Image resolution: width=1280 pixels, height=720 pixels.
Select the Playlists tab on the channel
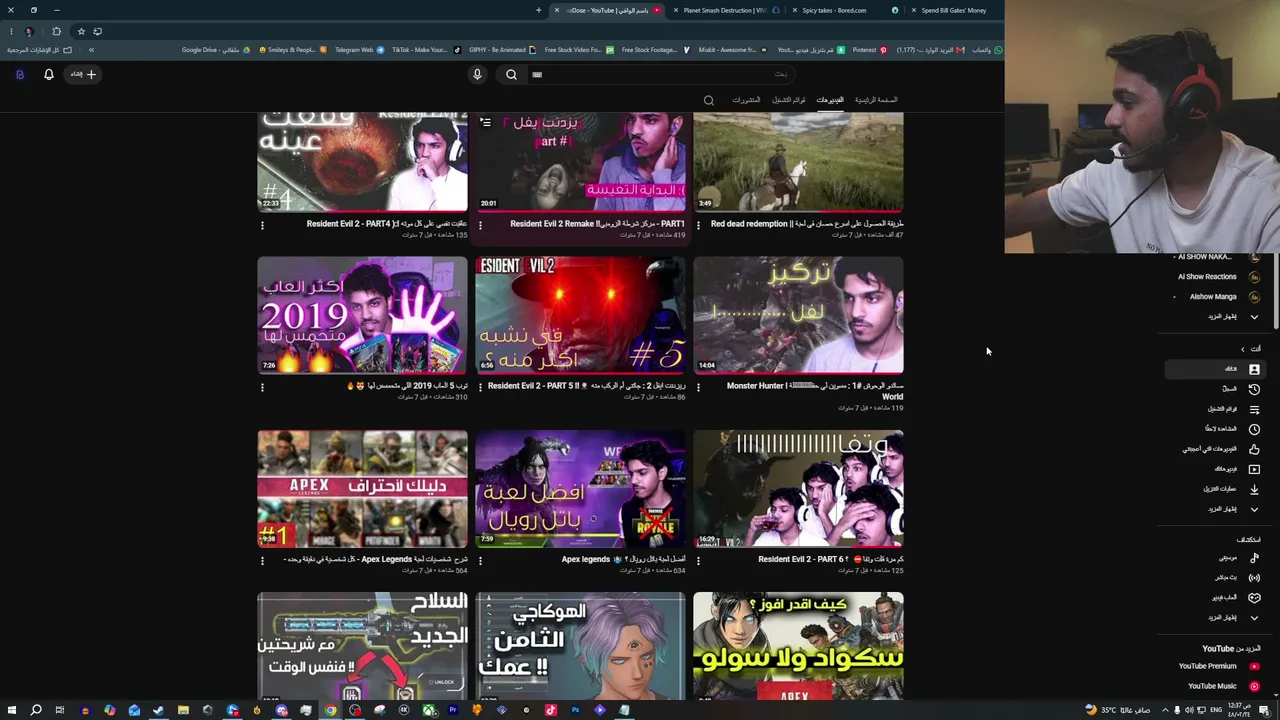[x=789, y=100]
